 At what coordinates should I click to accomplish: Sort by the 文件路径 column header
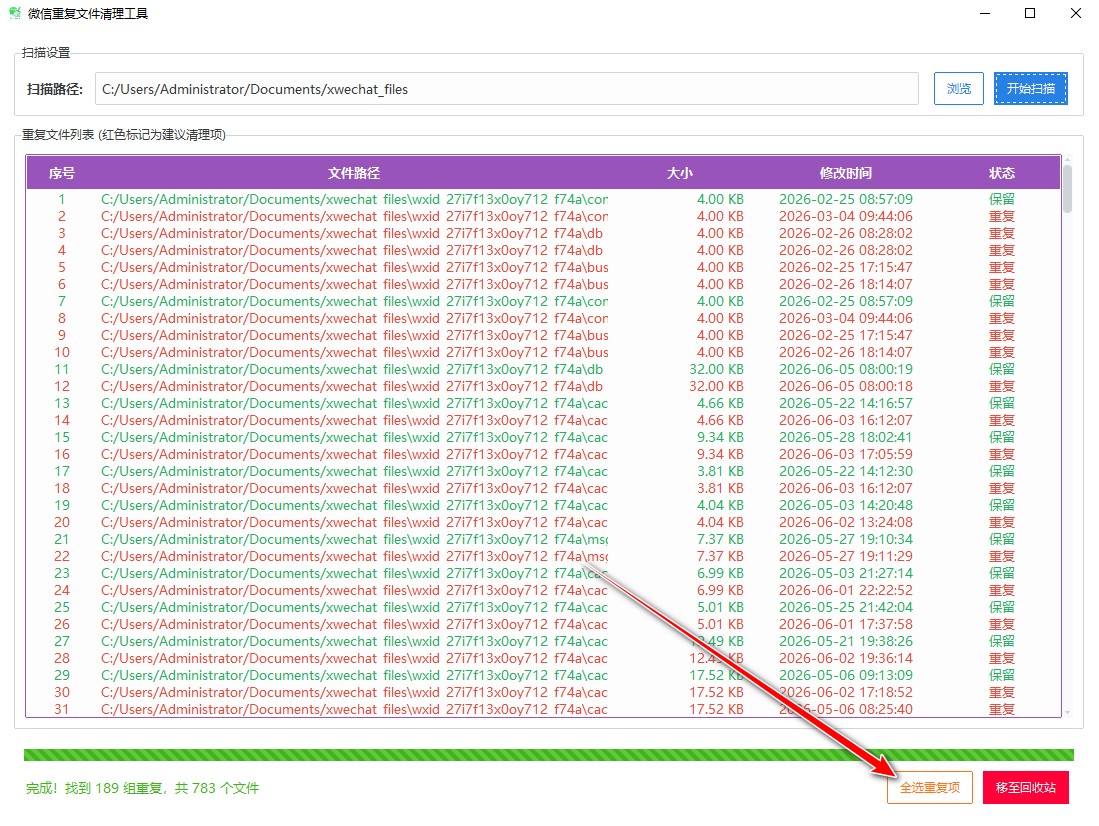(354, 173)
